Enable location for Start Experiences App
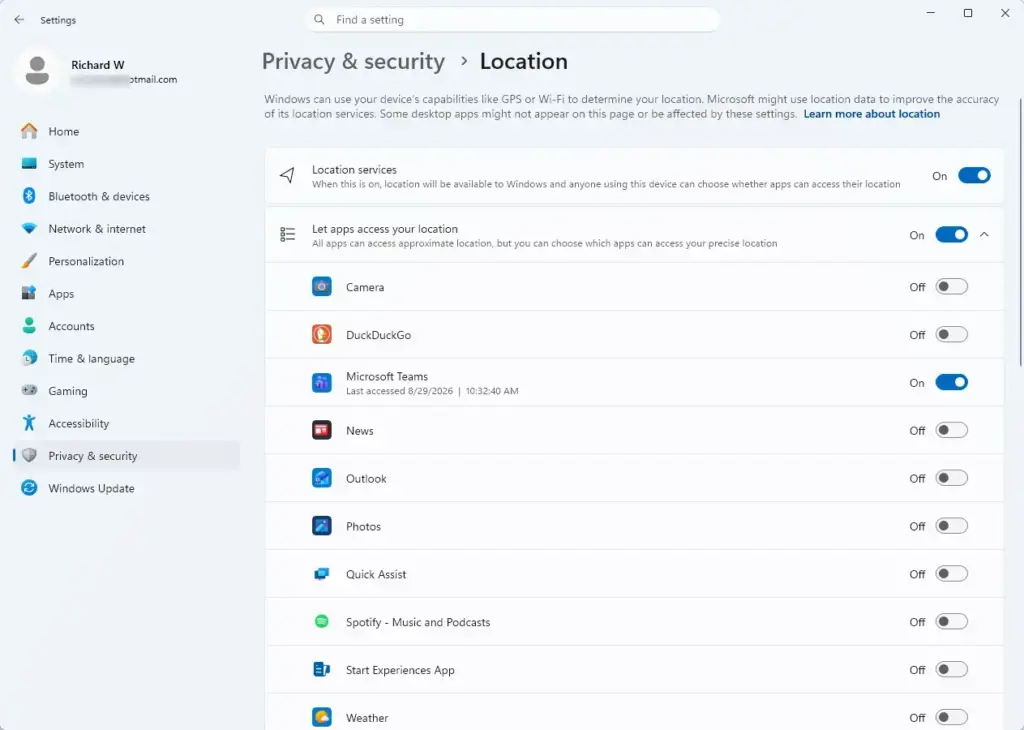Screen dimensions: 1024x730 tap(951, 669)
